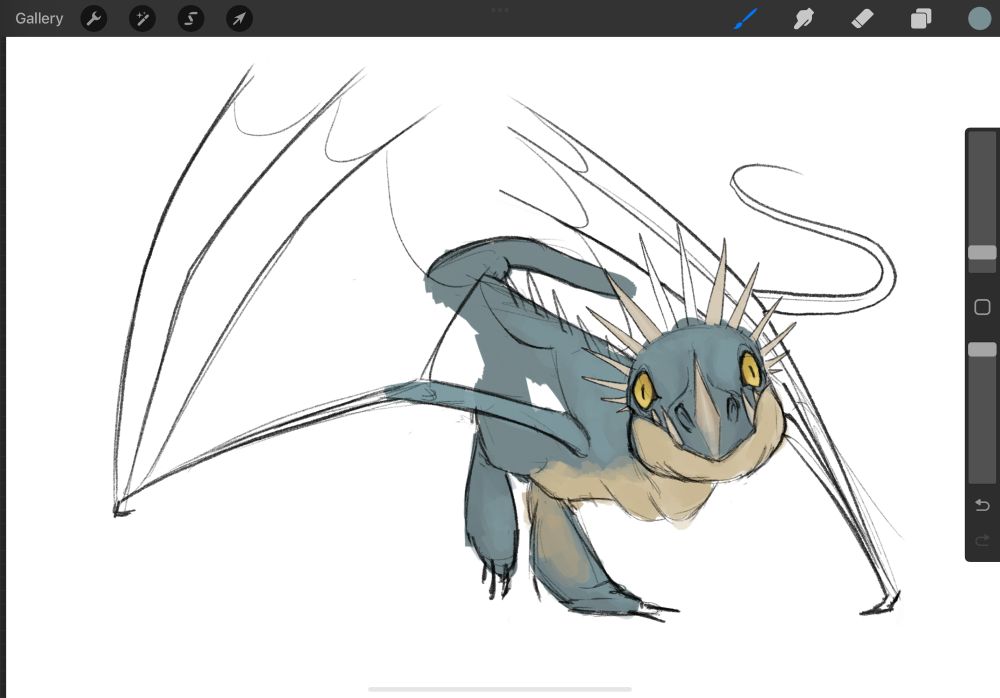
Task: Select the Eraser tool
Action: coord(862,19)
